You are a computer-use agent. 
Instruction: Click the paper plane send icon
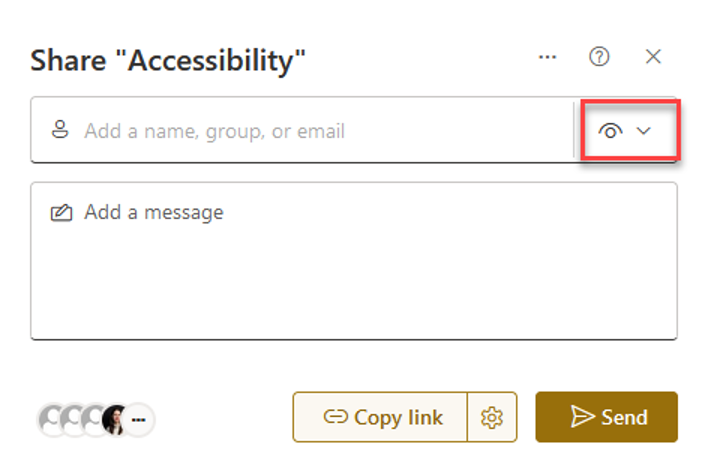(582, 418)
